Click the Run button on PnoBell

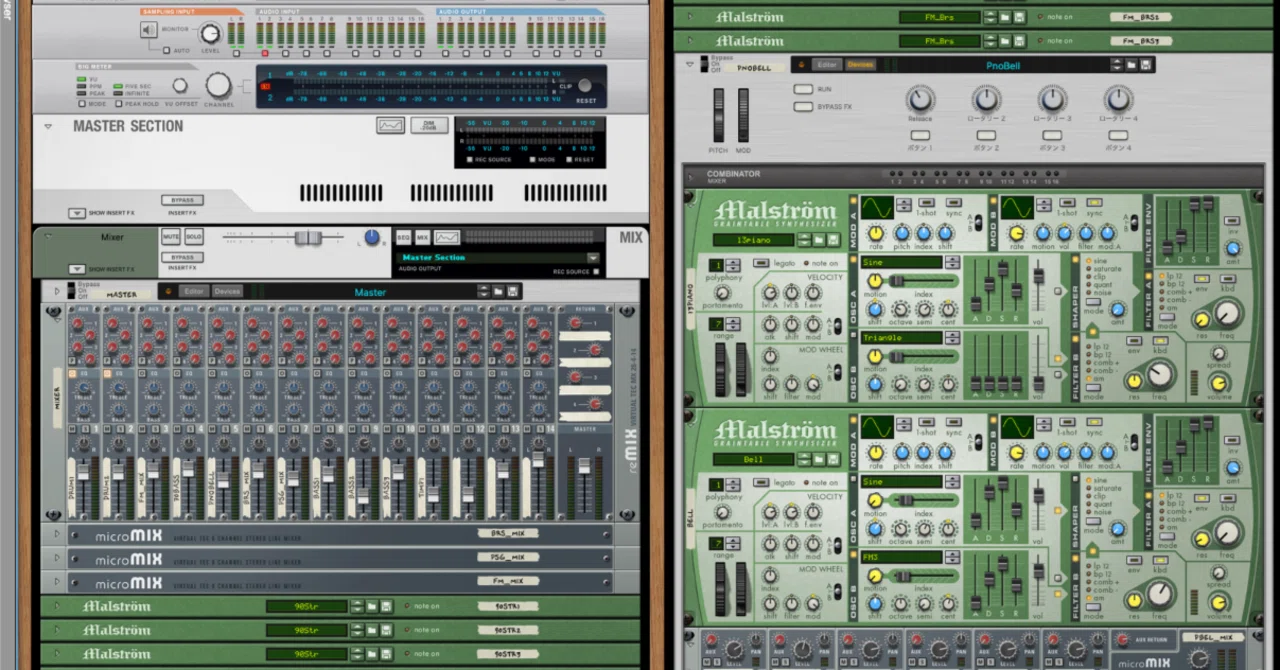(803, 89)
